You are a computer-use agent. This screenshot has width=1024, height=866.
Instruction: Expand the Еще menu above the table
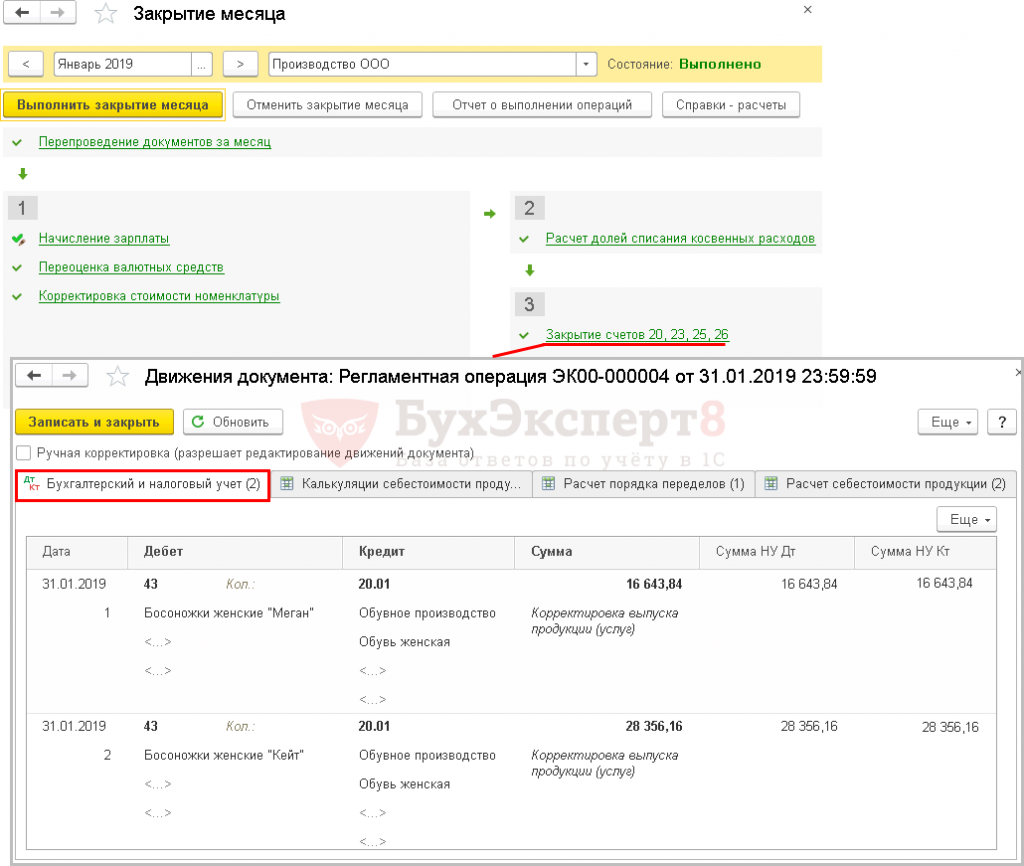coord(967,520)
